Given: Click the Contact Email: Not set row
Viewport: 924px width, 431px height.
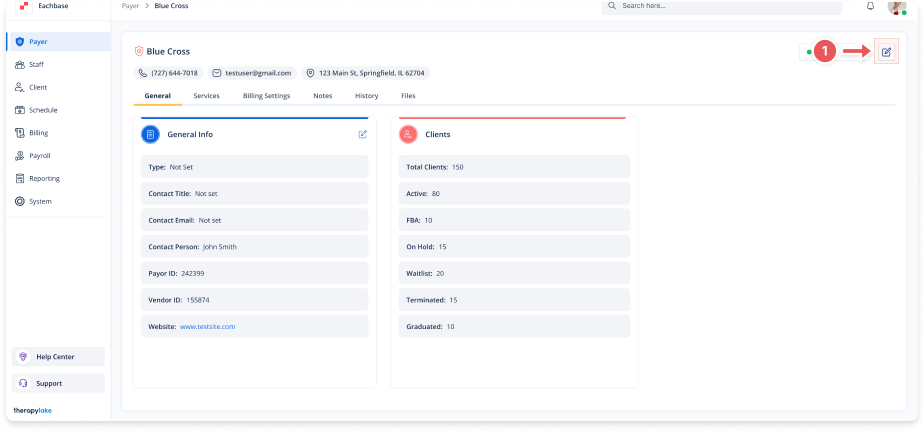Looking at the screenshot, I should 255,220.
